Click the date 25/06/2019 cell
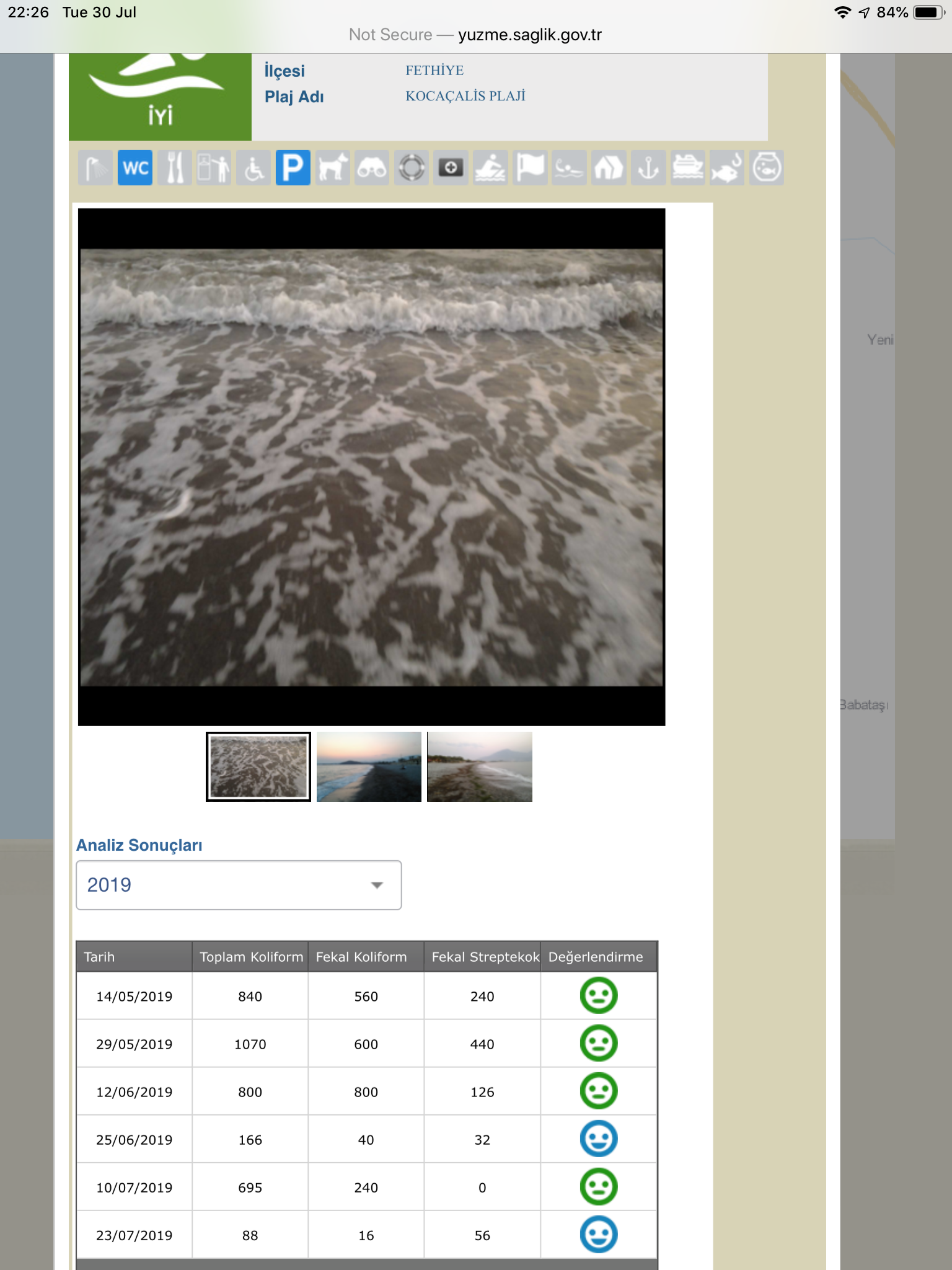952x1270 pixels. [134, 1140]
